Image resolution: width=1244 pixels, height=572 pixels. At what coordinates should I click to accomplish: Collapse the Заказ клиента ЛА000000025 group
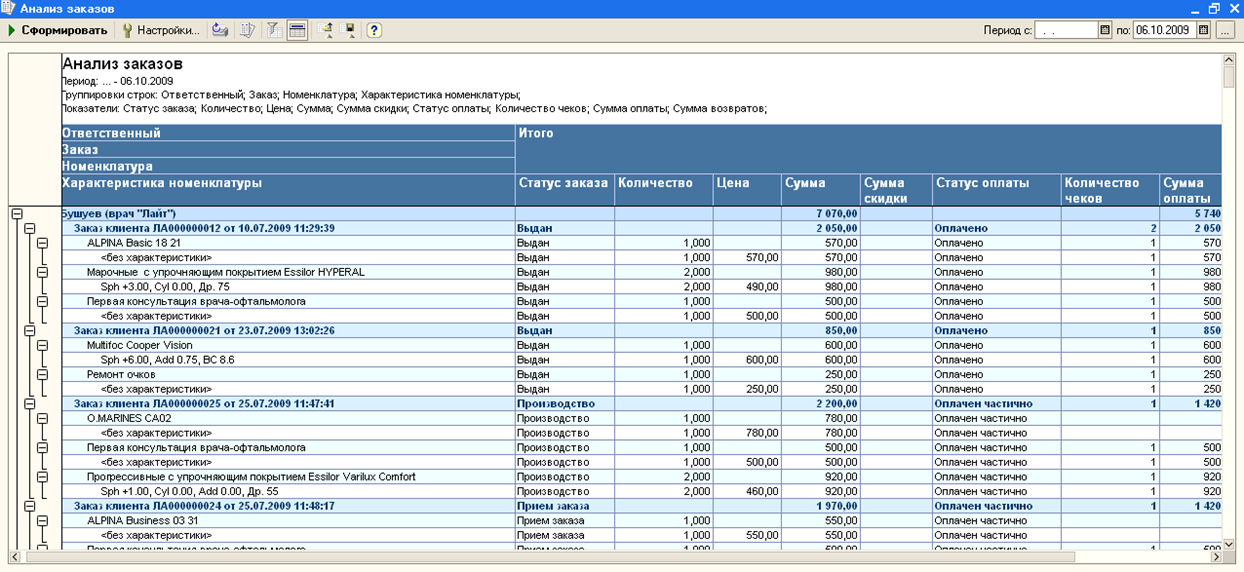pyautogui.click(x=29, y=403)
